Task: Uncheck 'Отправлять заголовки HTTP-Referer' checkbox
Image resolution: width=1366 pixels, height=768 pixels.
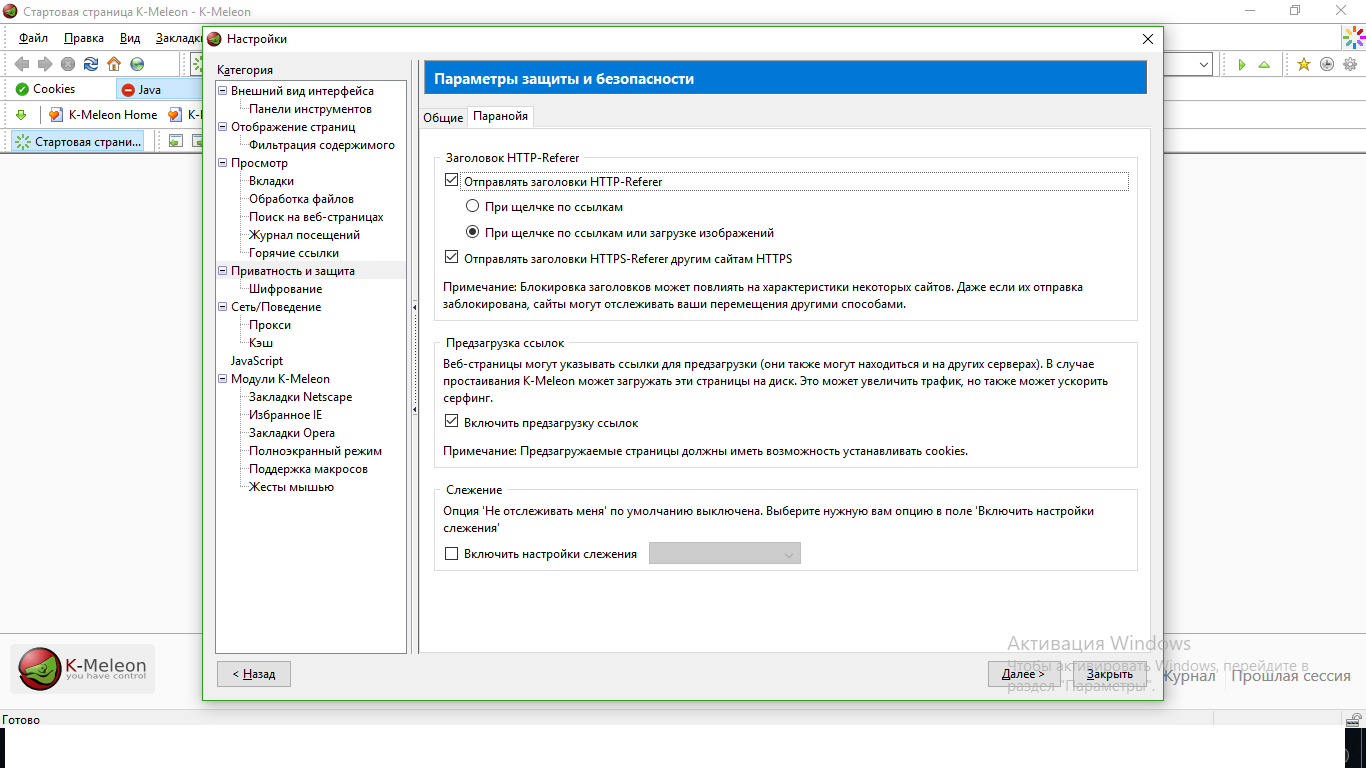Action: point(451,182)
